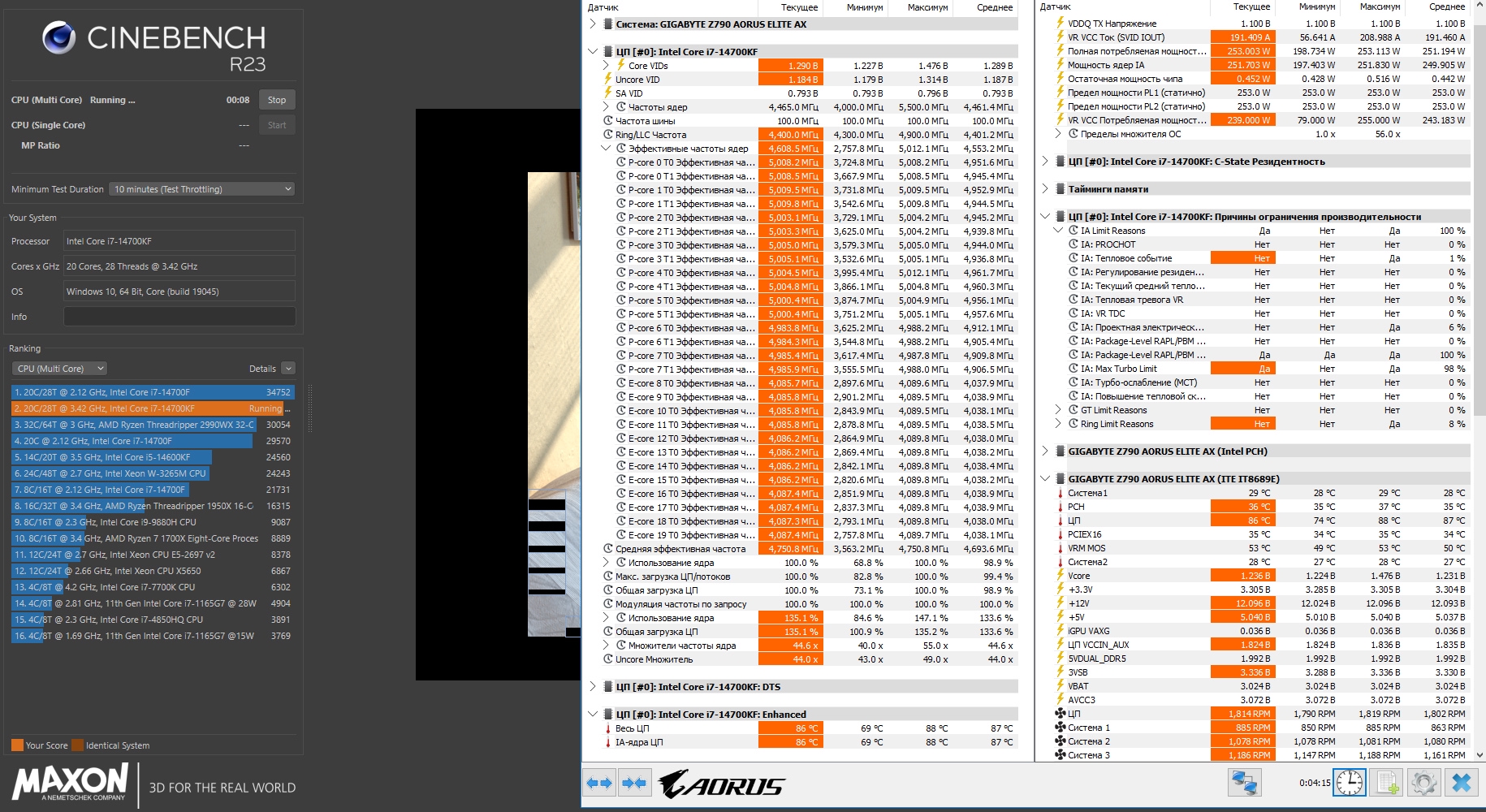Click the thermometer icon beside Весь ЦП

607,728
